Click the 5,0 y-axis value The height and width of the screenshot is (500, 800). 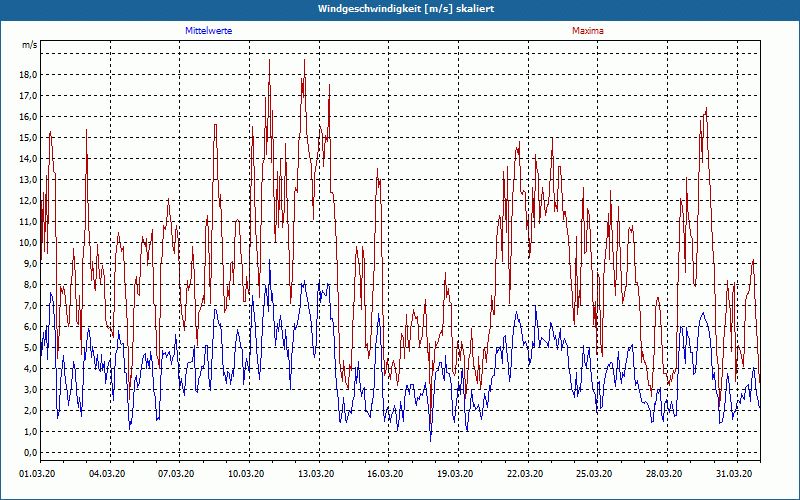(x=31, y=348)
